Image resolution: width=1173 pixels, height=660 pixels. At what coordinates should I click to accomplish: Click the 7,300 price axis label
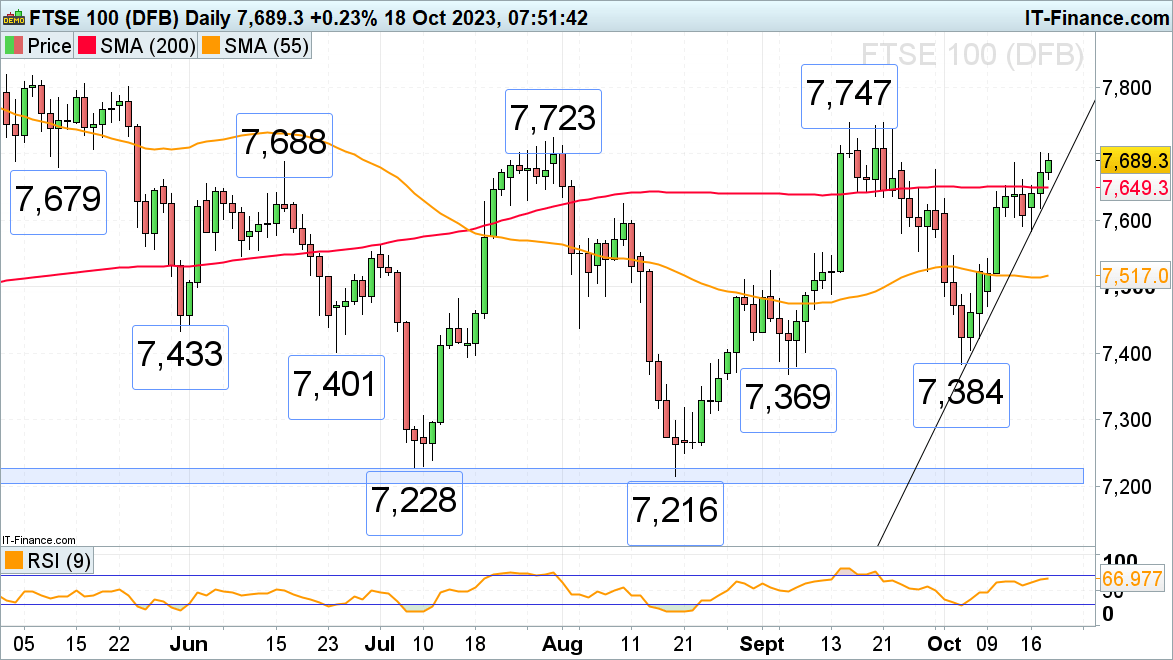(x=1127, y=420)
